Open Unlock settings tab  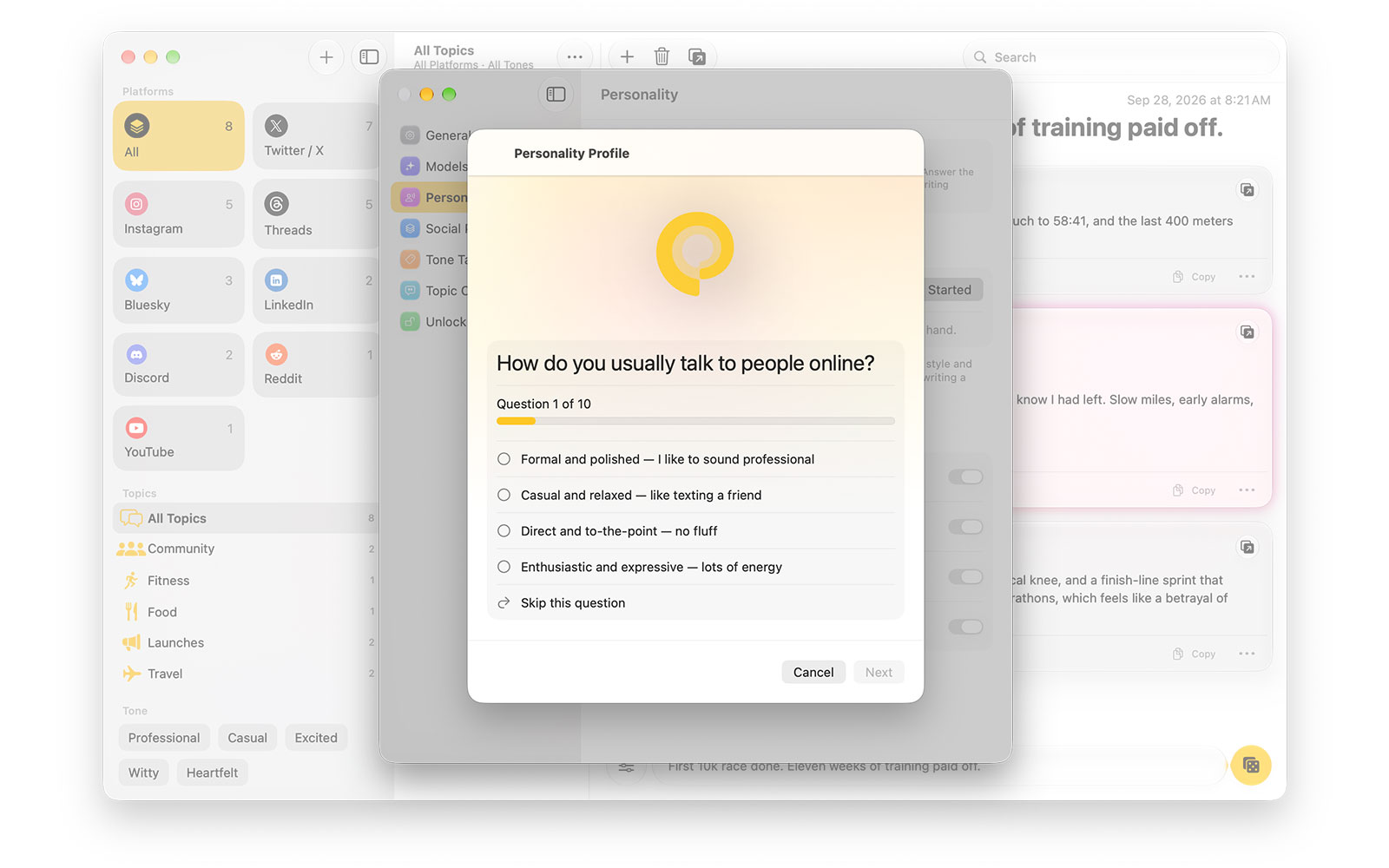click(434, 322)
